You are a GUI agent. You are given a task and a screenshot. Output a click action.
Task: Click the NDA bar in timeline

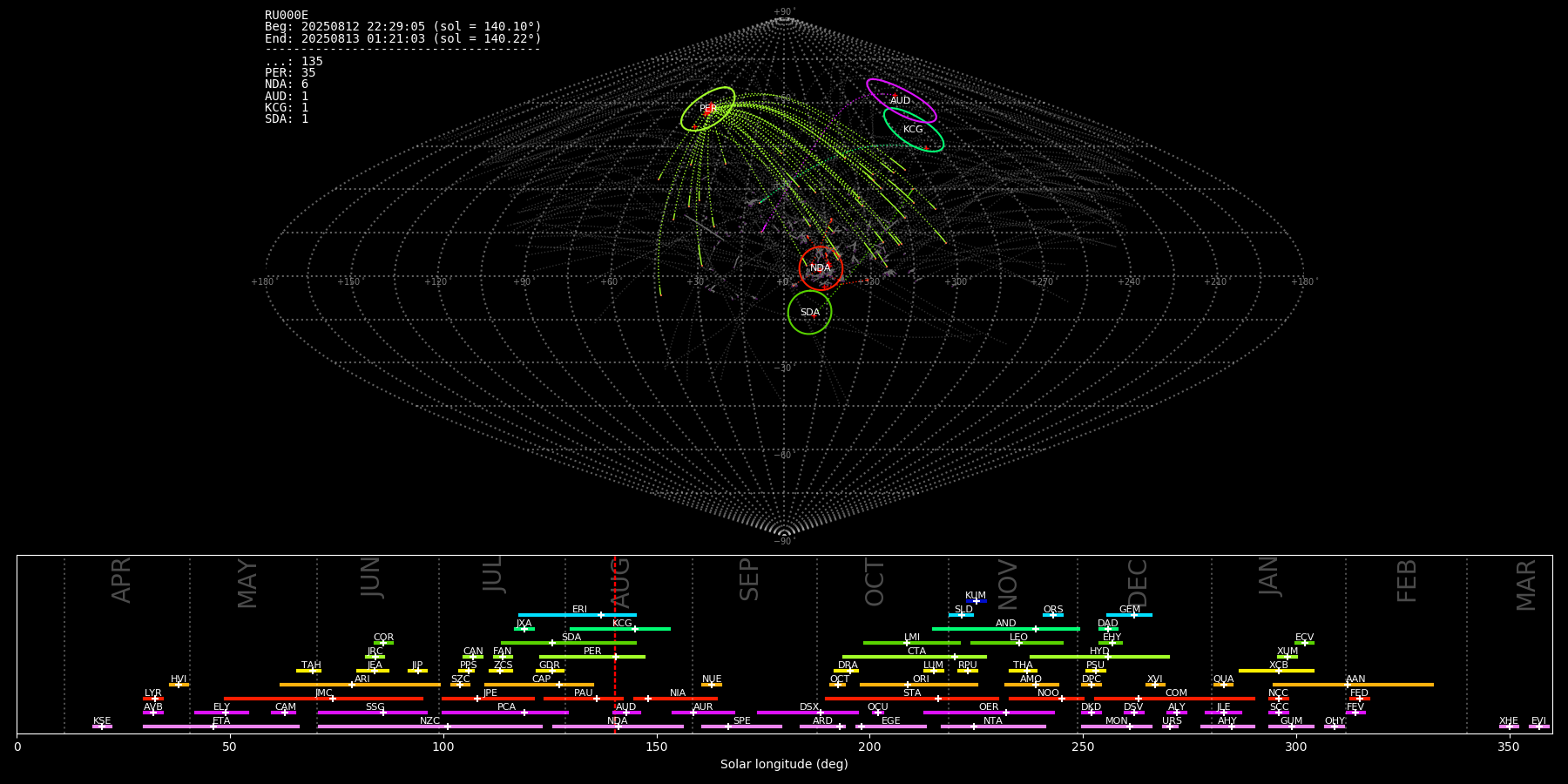click(618, 727)
